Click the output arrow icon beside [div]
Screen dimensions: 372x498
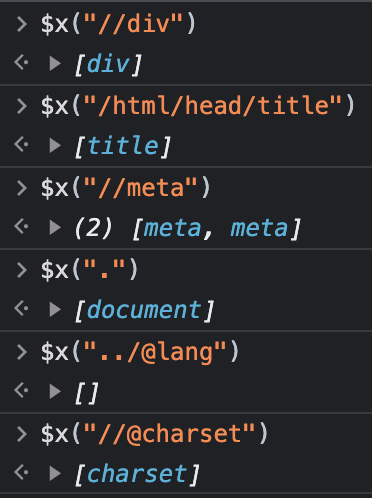21,63
